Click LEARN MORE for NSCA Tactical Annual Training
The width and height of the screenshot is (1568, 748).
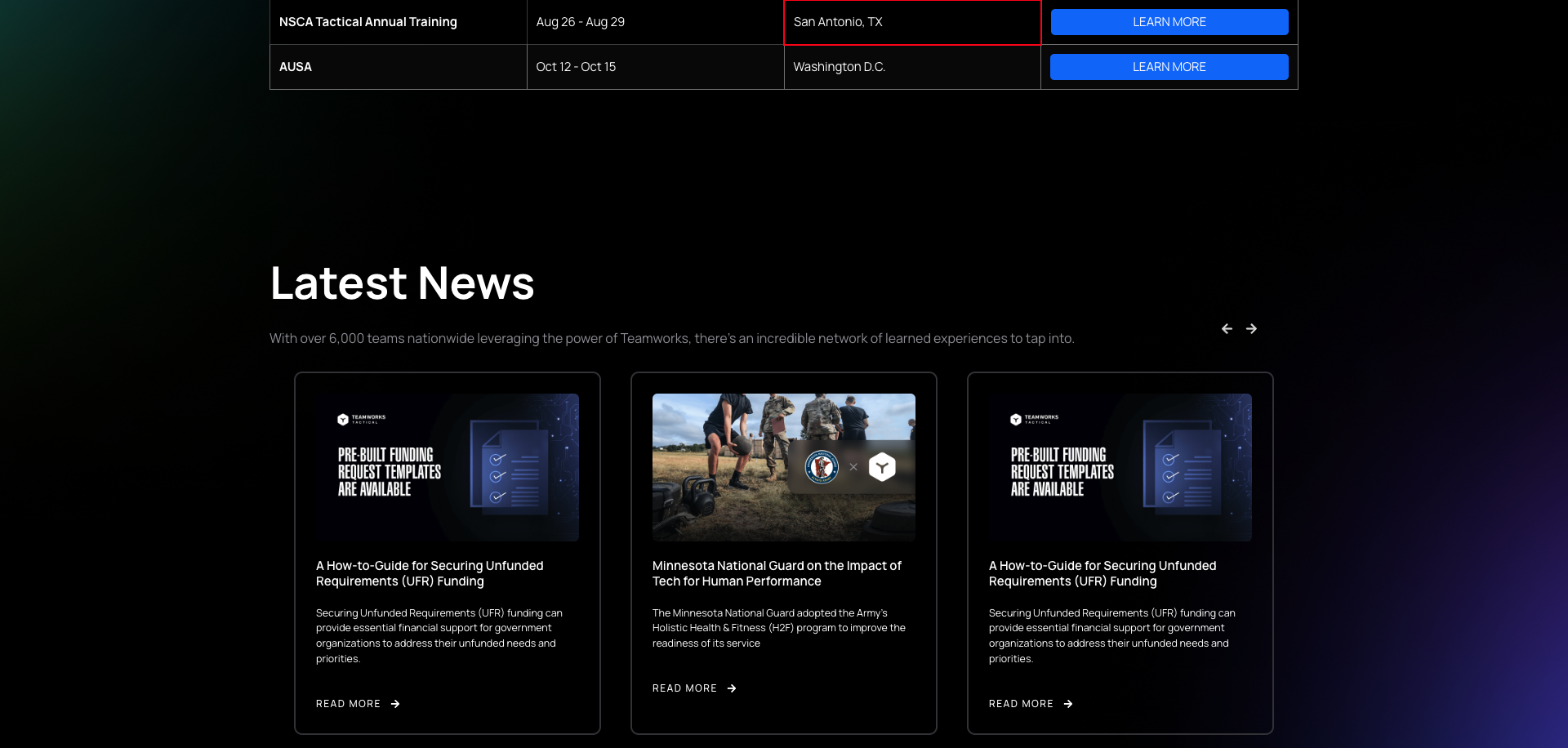pos(1169,22)
